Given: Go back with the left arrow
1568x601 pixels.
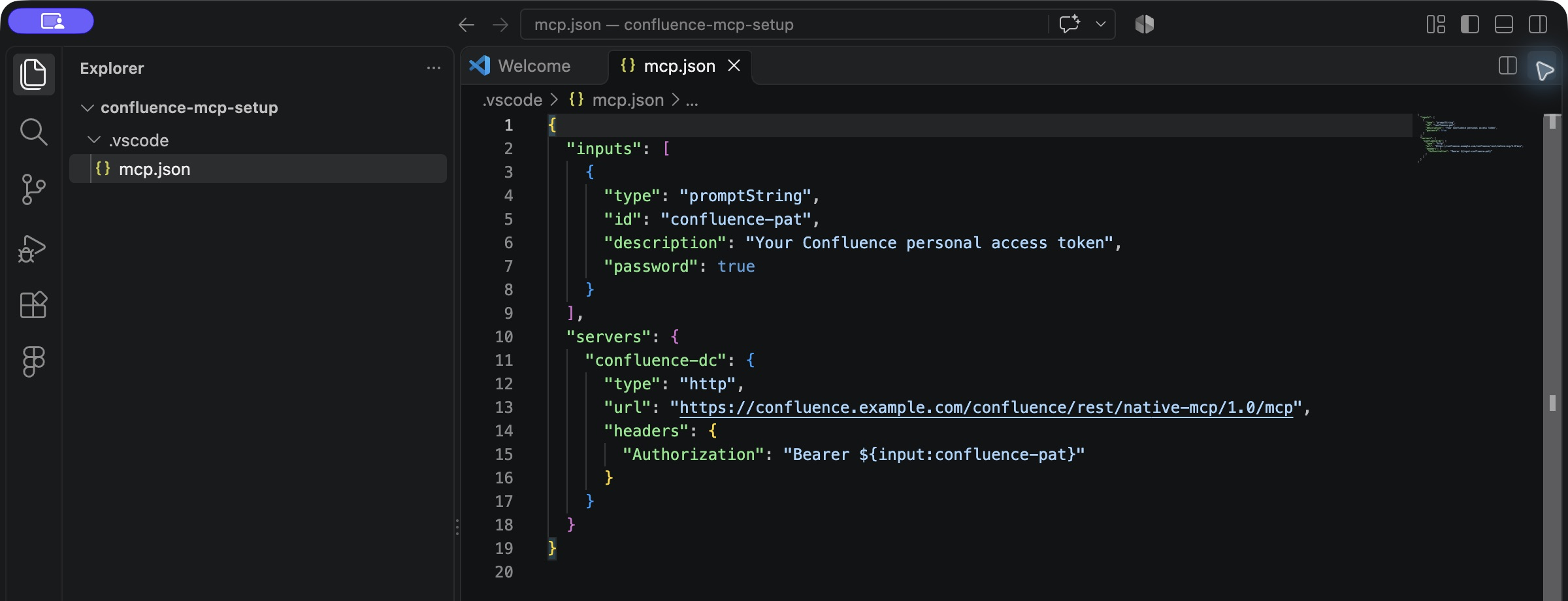Looking at the screenshot, I should coord(466,25).
